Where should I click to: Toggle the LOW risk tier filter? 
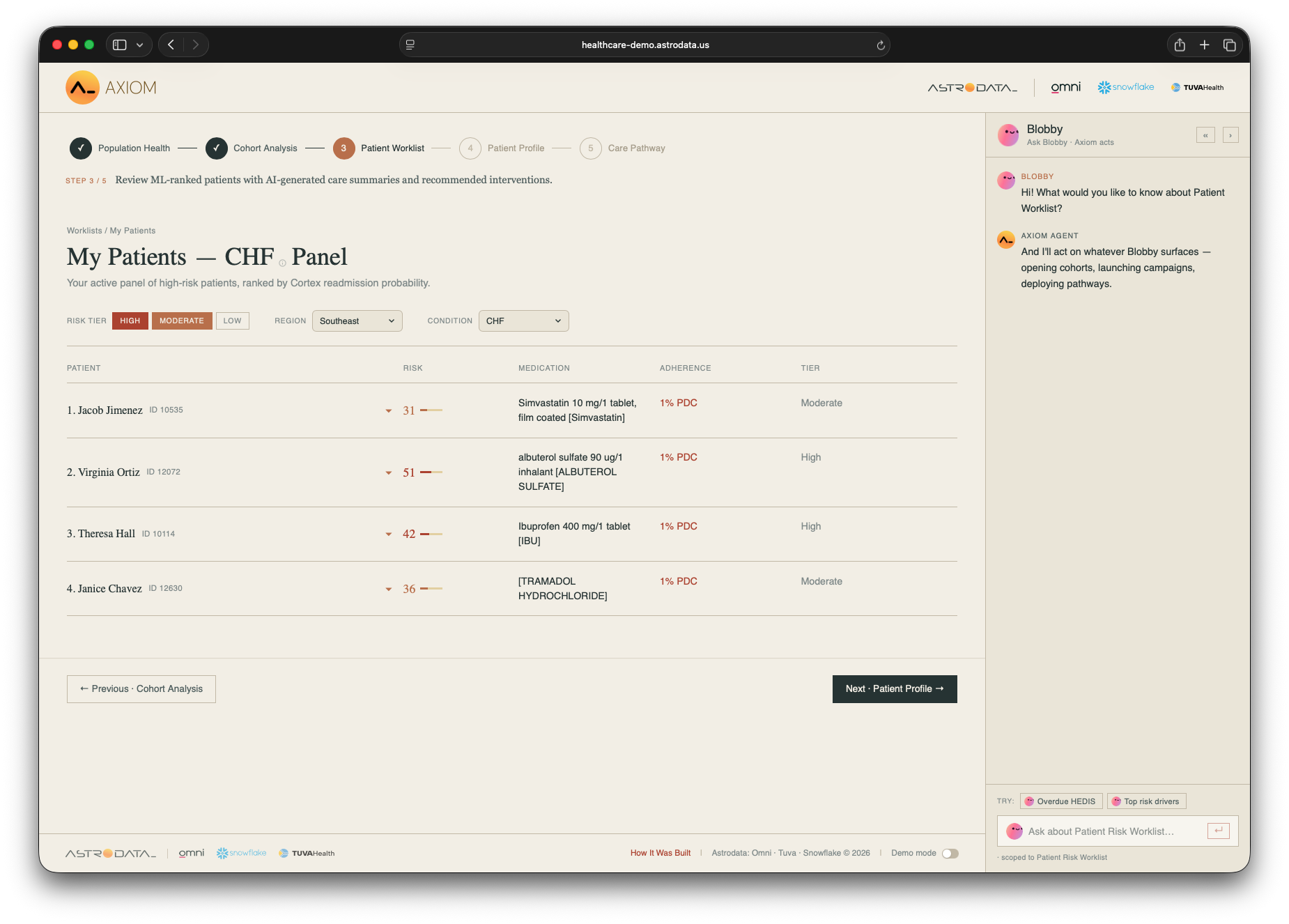point(232,321)
